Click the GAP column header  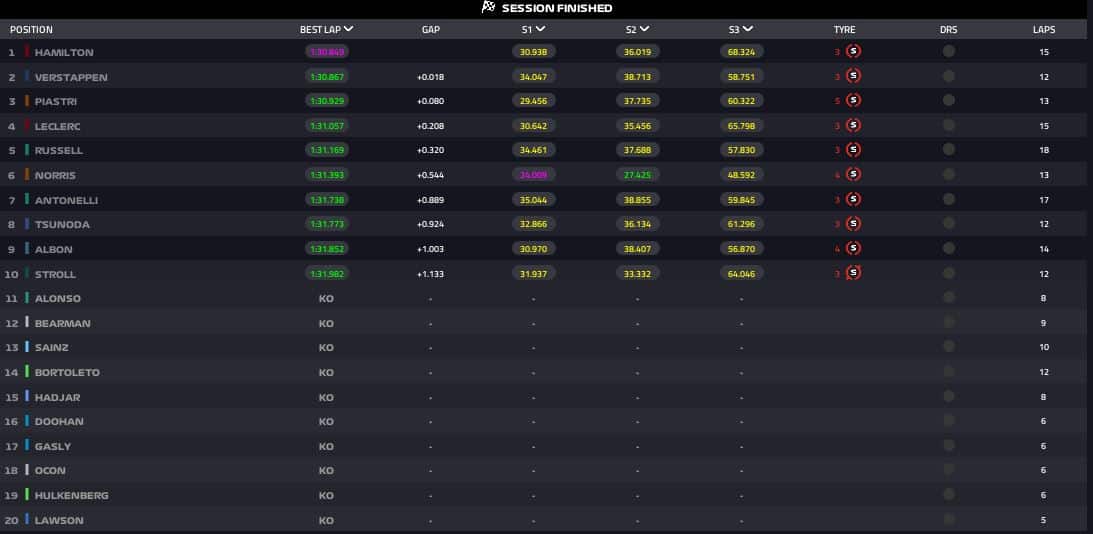[431, 30]
